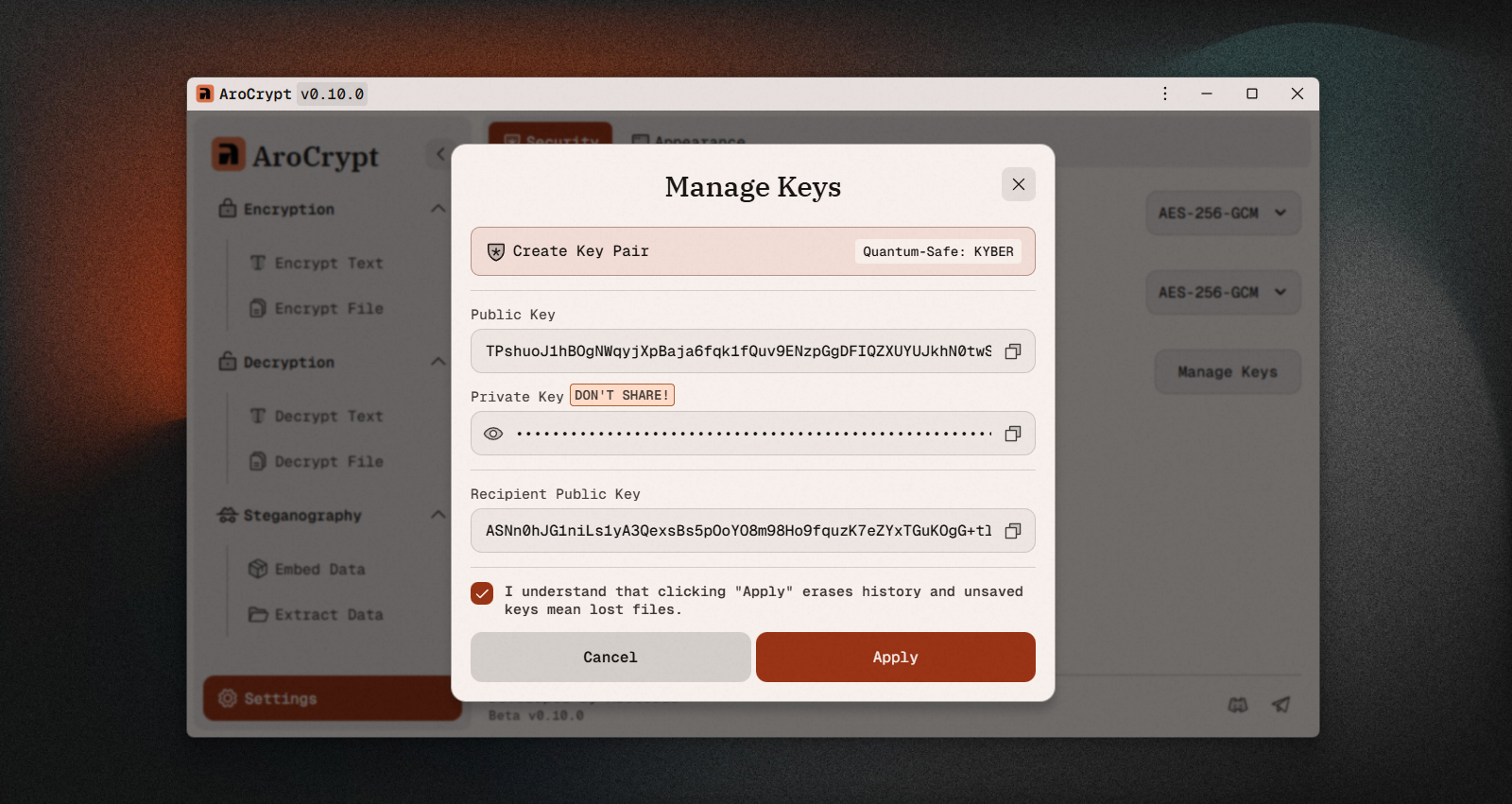Image resolution: width=1512 pixels, height=804 pixels.
Task: Click the Telegram paper plane icon
Action: coord(1280,705)
